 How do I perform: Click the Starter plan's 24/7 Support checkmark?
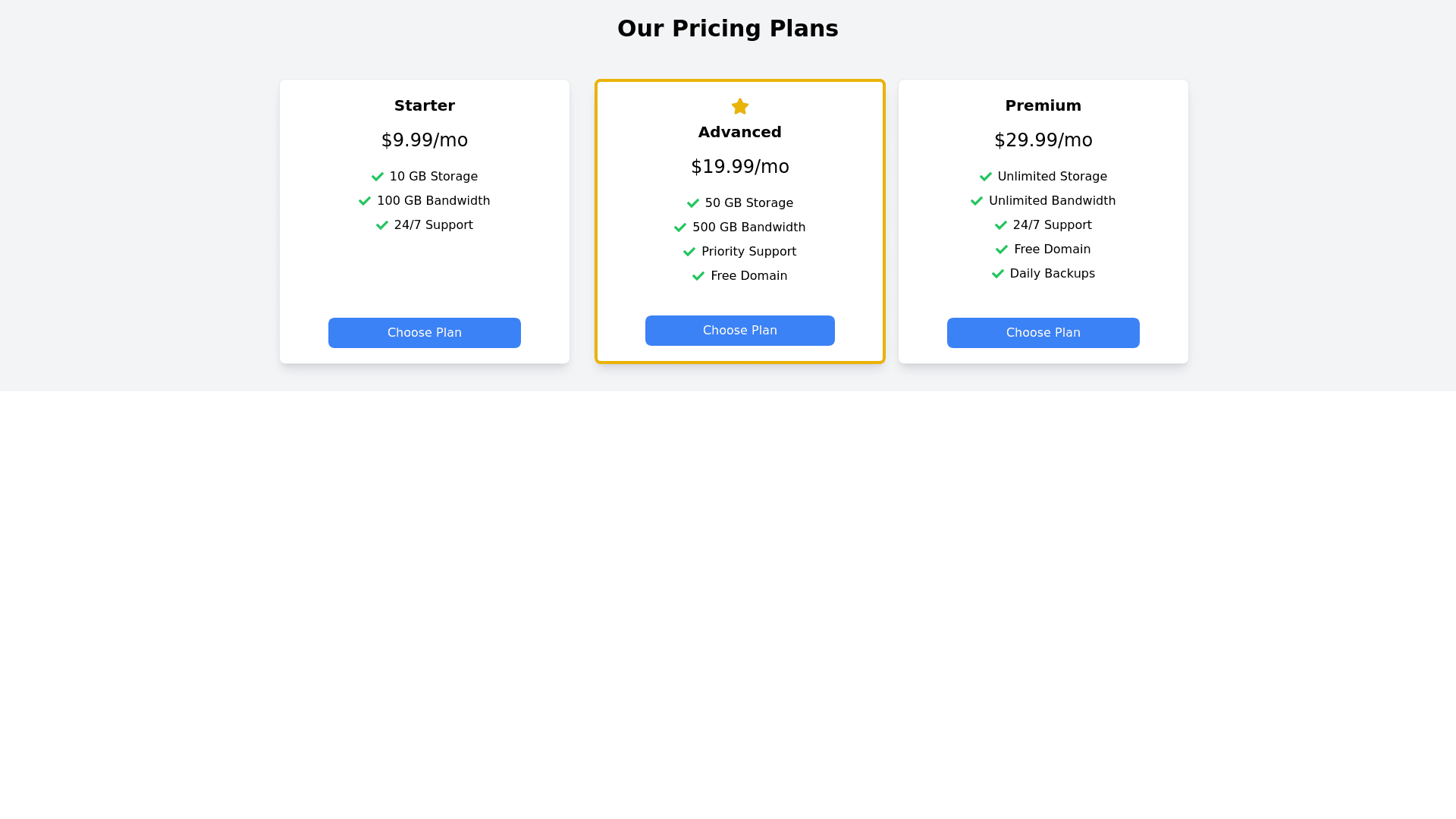(x=382, y=225)
